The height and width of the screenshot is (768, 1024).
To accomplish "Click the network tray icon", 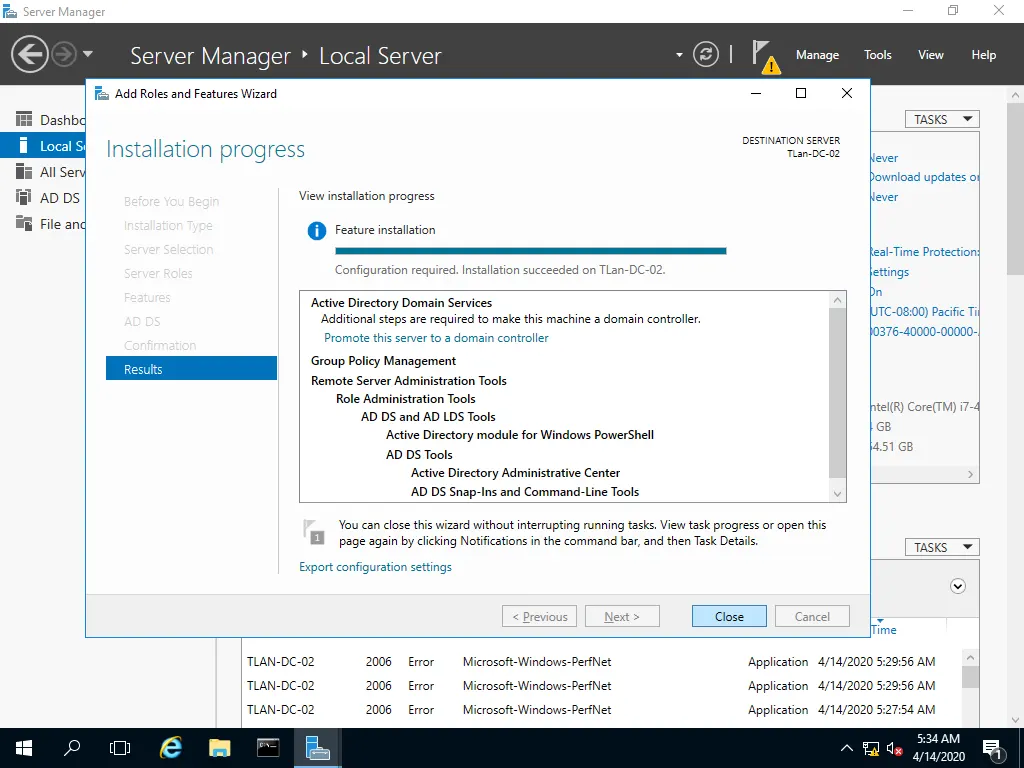I will (x=871, y=748).
